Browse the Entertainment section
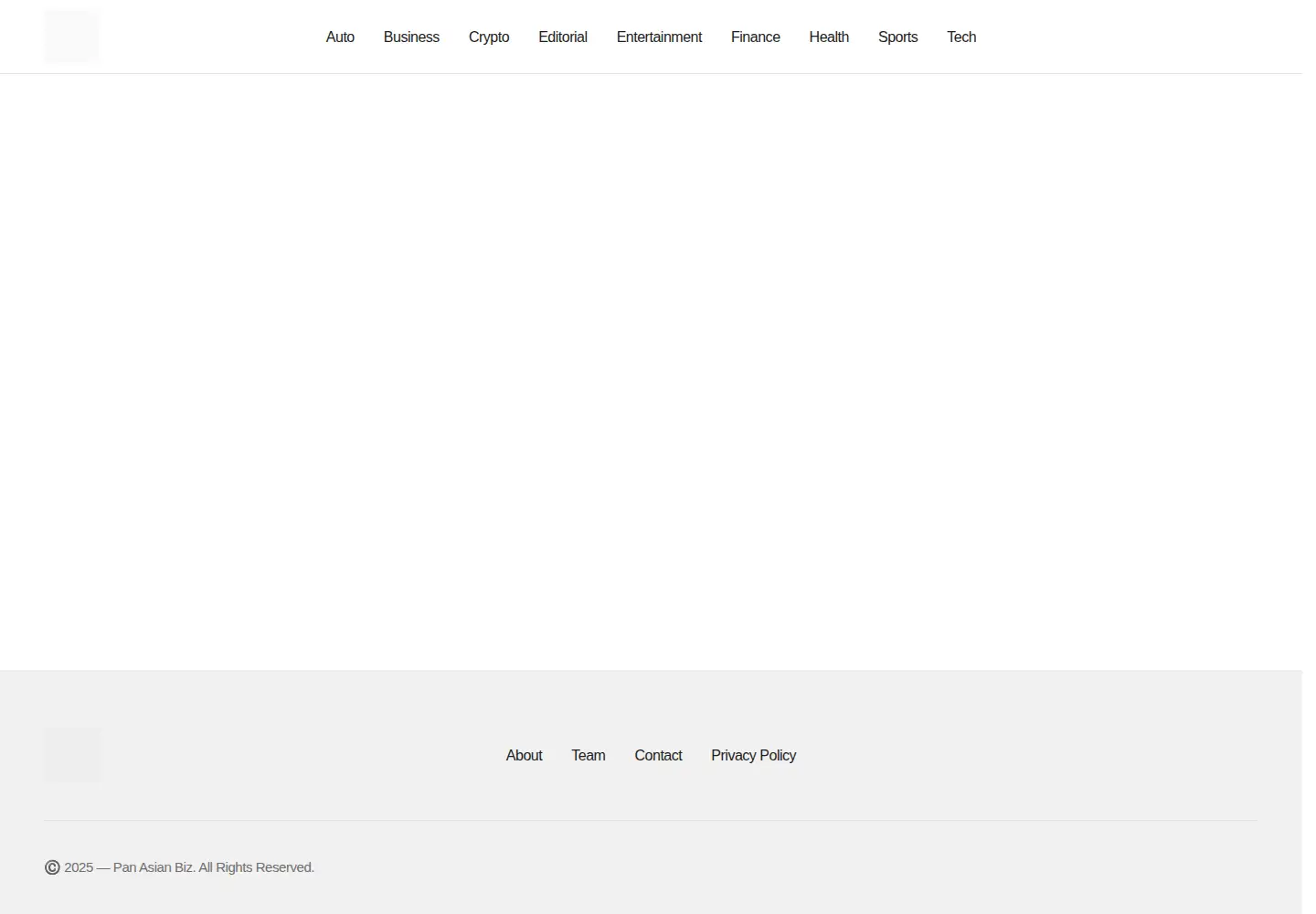The width and height of the screenshot is (1316, 914). pyautogui.click(x=659, y=37)
